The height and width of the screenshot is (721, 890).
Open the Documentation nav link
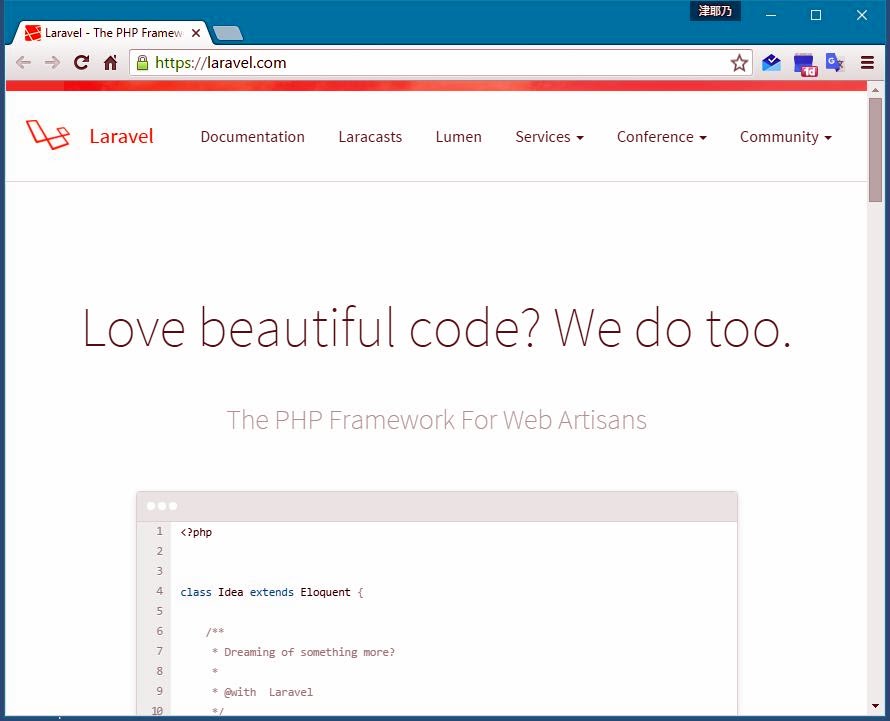252,137
